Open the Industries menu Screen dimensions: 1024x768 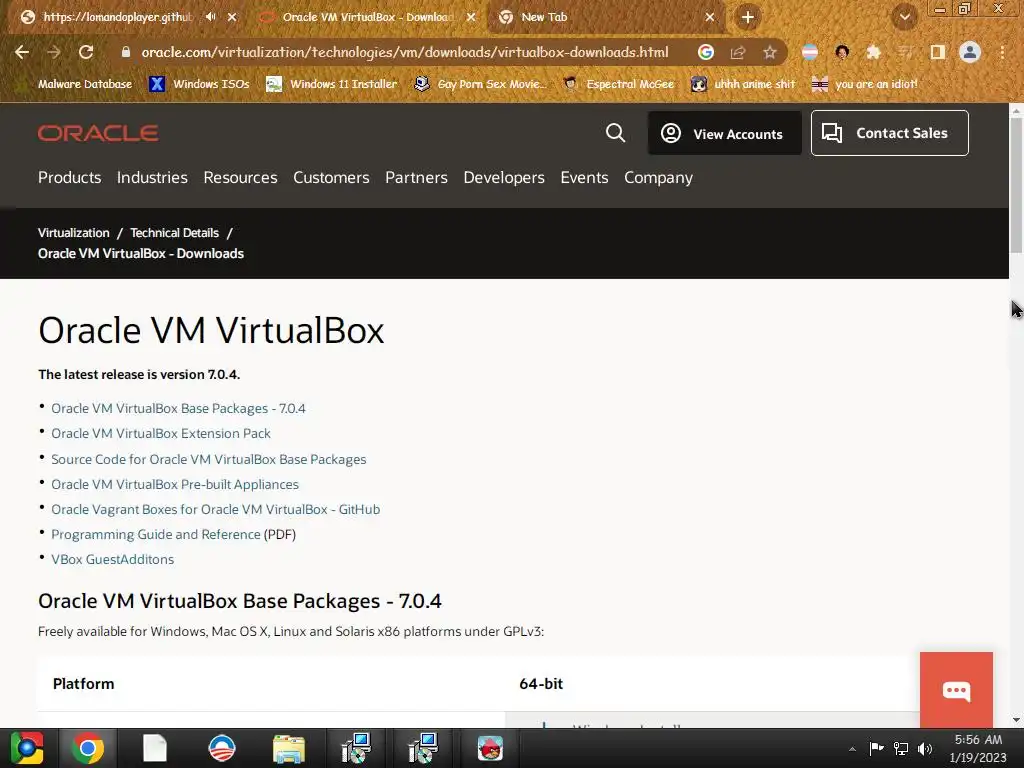point(152,178)
